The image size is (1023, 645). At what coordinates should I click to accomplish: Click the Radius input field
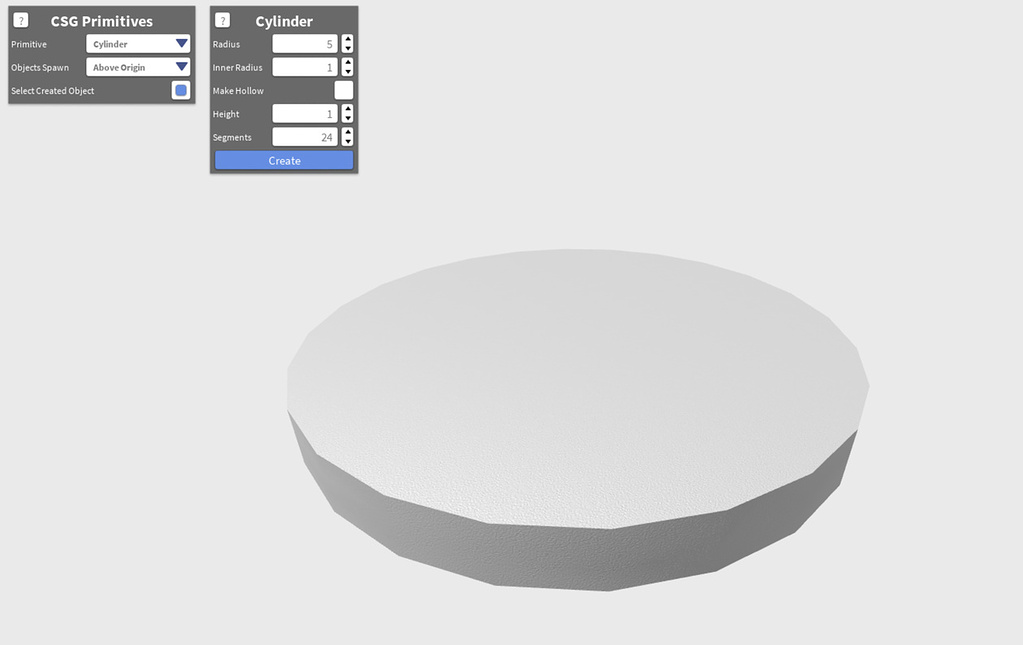point(303,43)
